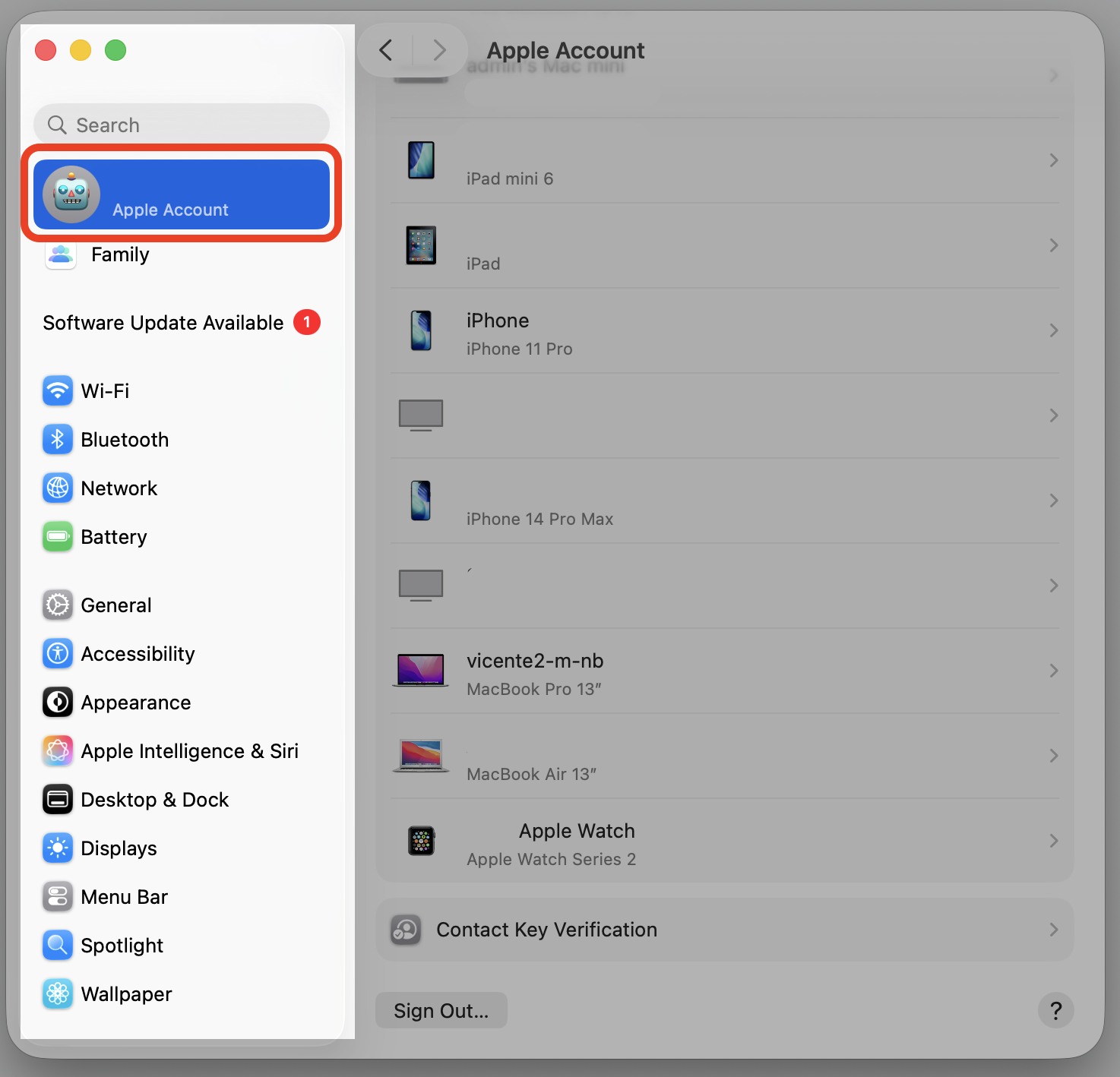Select the Desktop & Dock icon

coord(58,800)
